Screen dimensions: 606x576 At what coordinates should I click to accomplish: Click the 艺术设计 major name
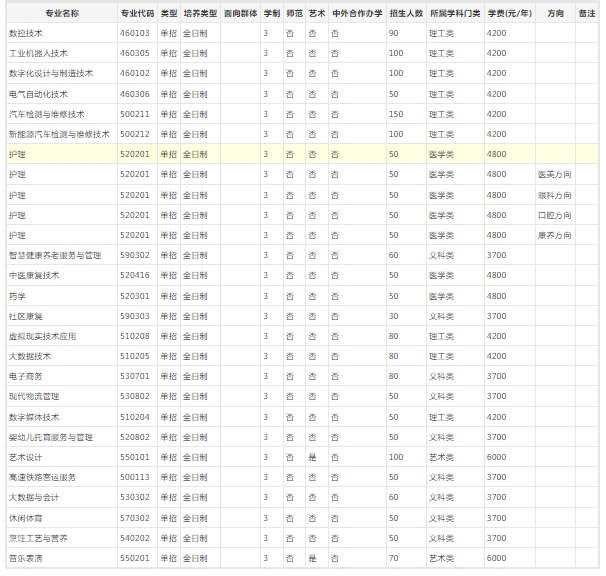tap(24, 457)
